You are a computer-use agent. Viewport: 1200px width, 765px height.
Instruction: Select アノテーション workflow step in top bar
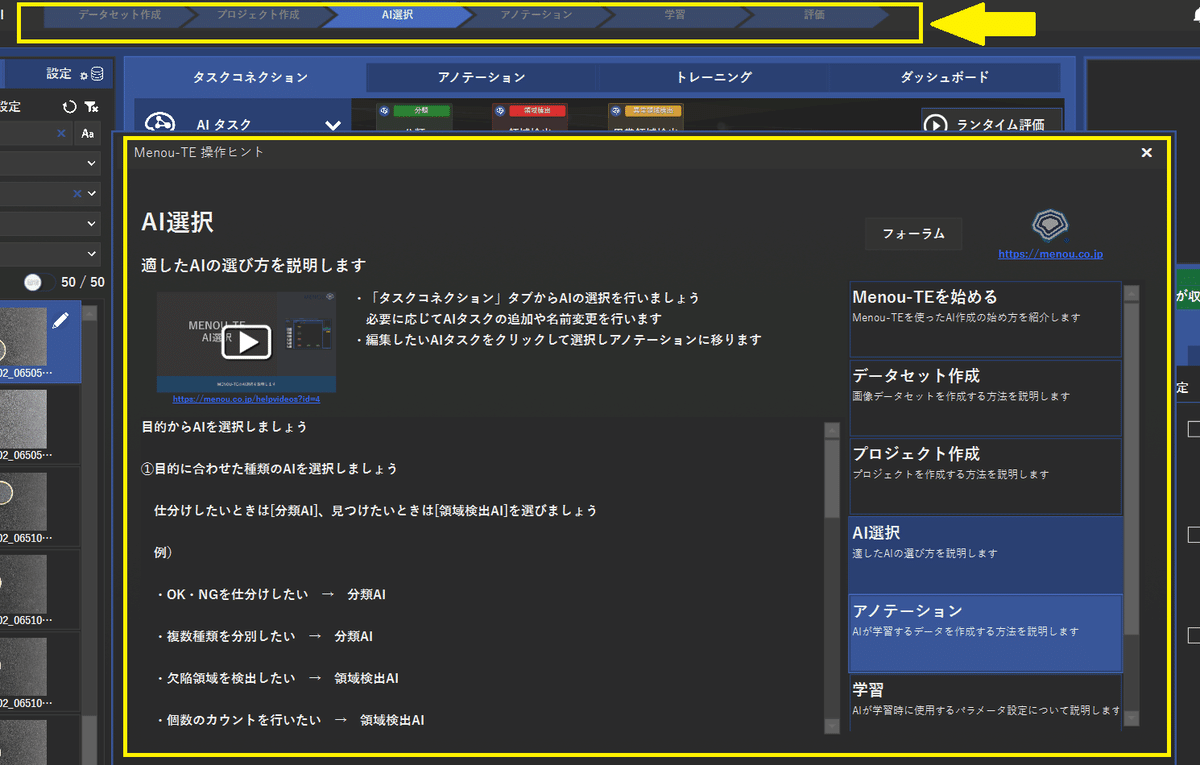(536, 16)
